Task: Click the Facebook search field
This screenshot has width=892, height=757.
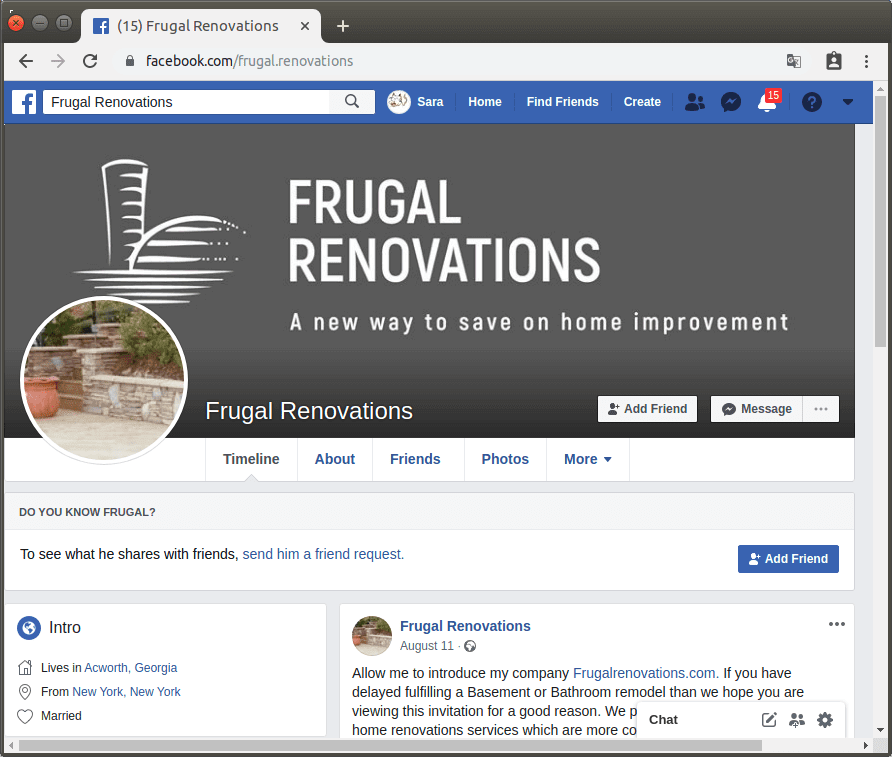Action: click(x=186, y=102)
